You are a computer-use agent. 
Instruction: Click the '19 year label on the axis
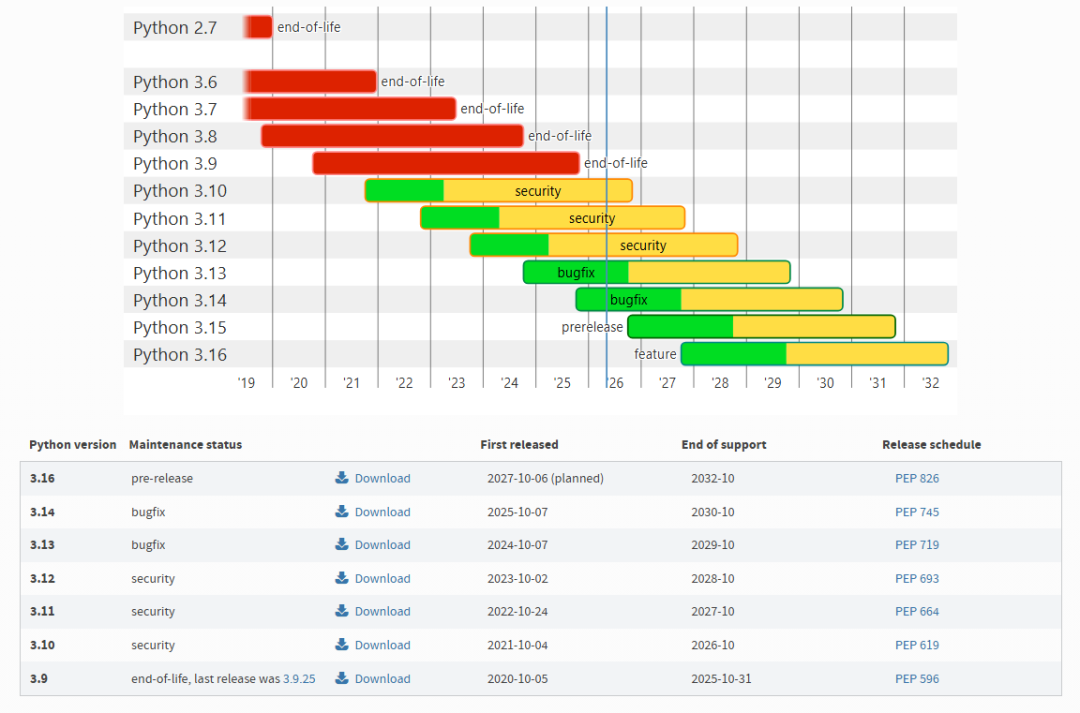pyautogui.click(x=246, y=383)
